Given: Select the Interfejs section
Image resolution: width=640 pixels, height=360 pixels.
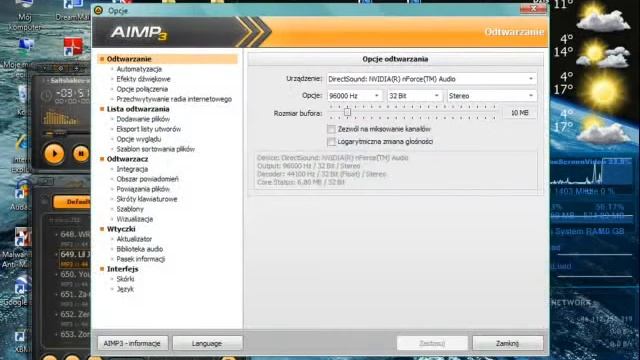Looking at the screenshot, I should pyautogui.click(x=122, y=269).
